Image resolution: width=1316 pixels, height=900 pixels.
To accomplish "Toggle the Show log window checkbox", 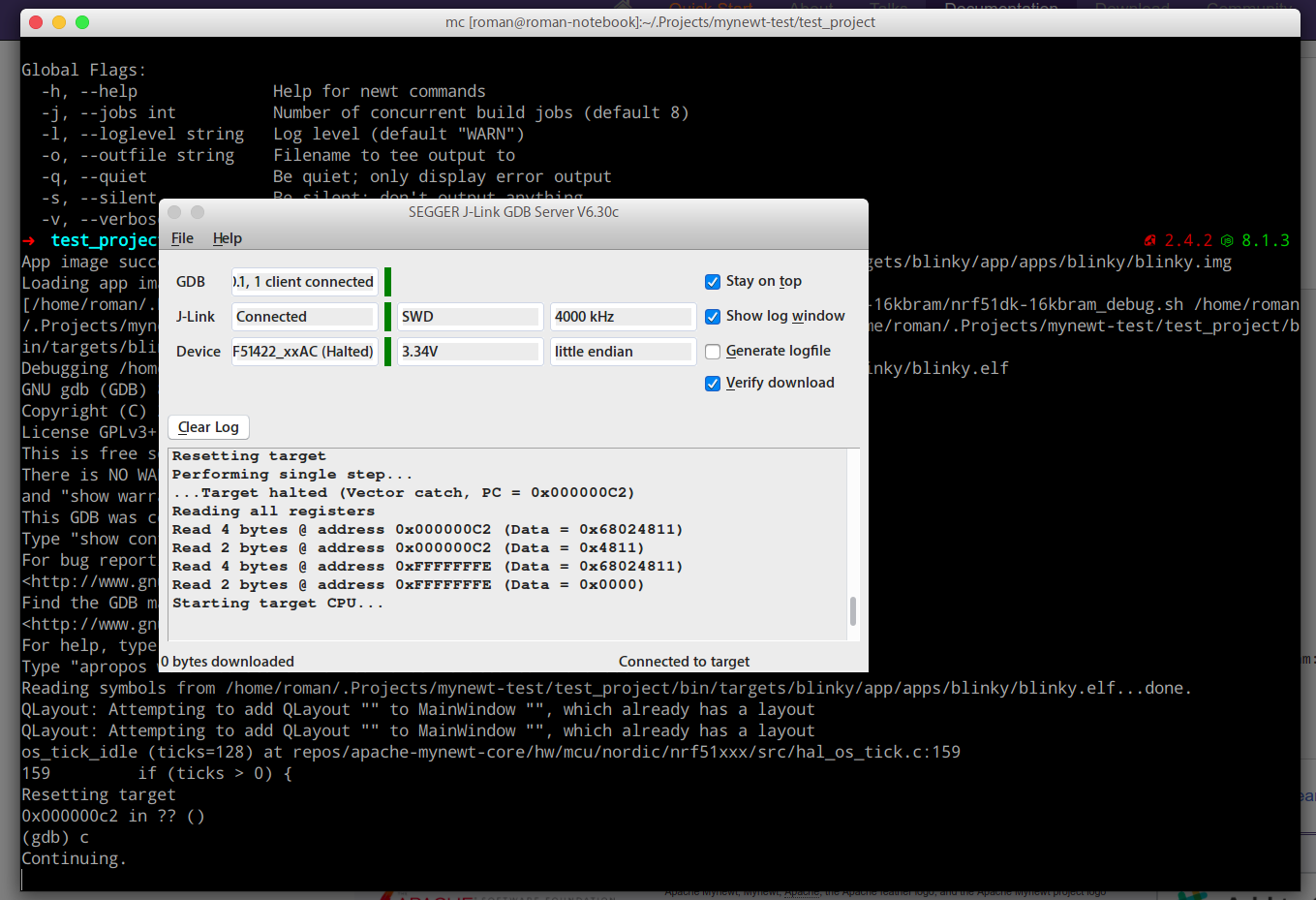I will tap(713, 317).
